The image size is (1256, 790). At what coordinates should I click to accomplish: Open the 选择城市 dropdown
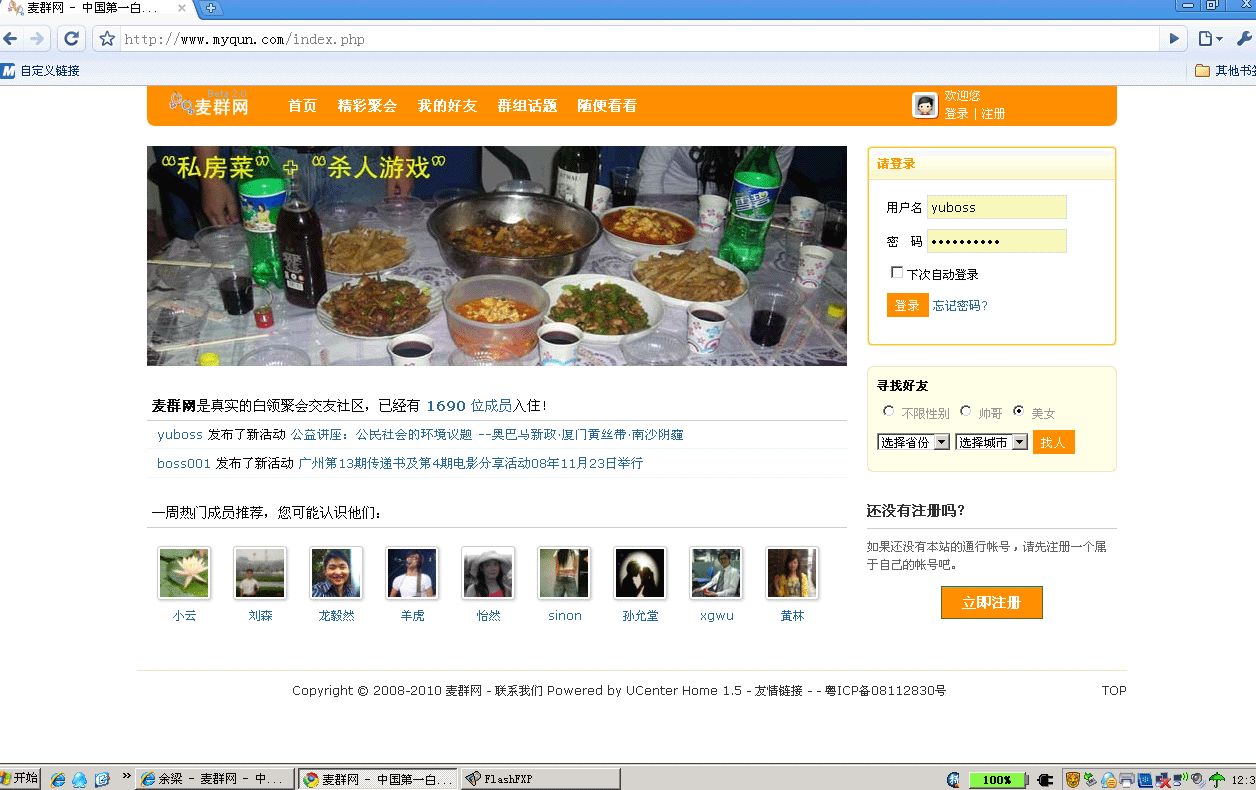click(x=991, y=442)
